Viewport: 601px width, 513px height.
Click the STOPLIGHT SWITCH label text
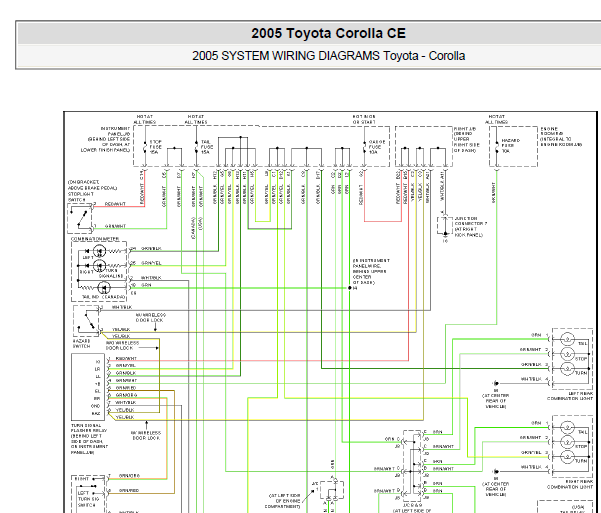[92, 191]
